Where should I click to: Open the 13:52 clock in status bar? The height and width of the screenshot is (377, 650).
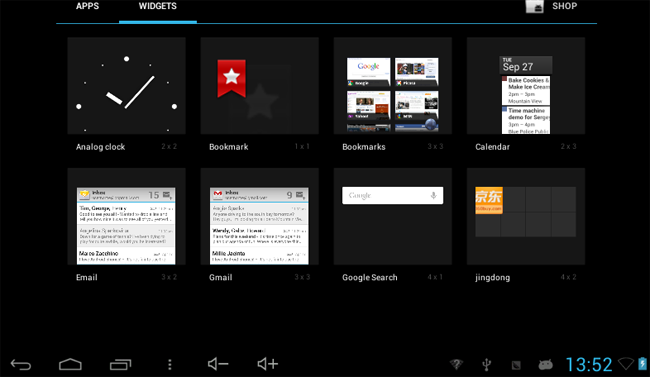pyautogui.click(x=589, y=365)
